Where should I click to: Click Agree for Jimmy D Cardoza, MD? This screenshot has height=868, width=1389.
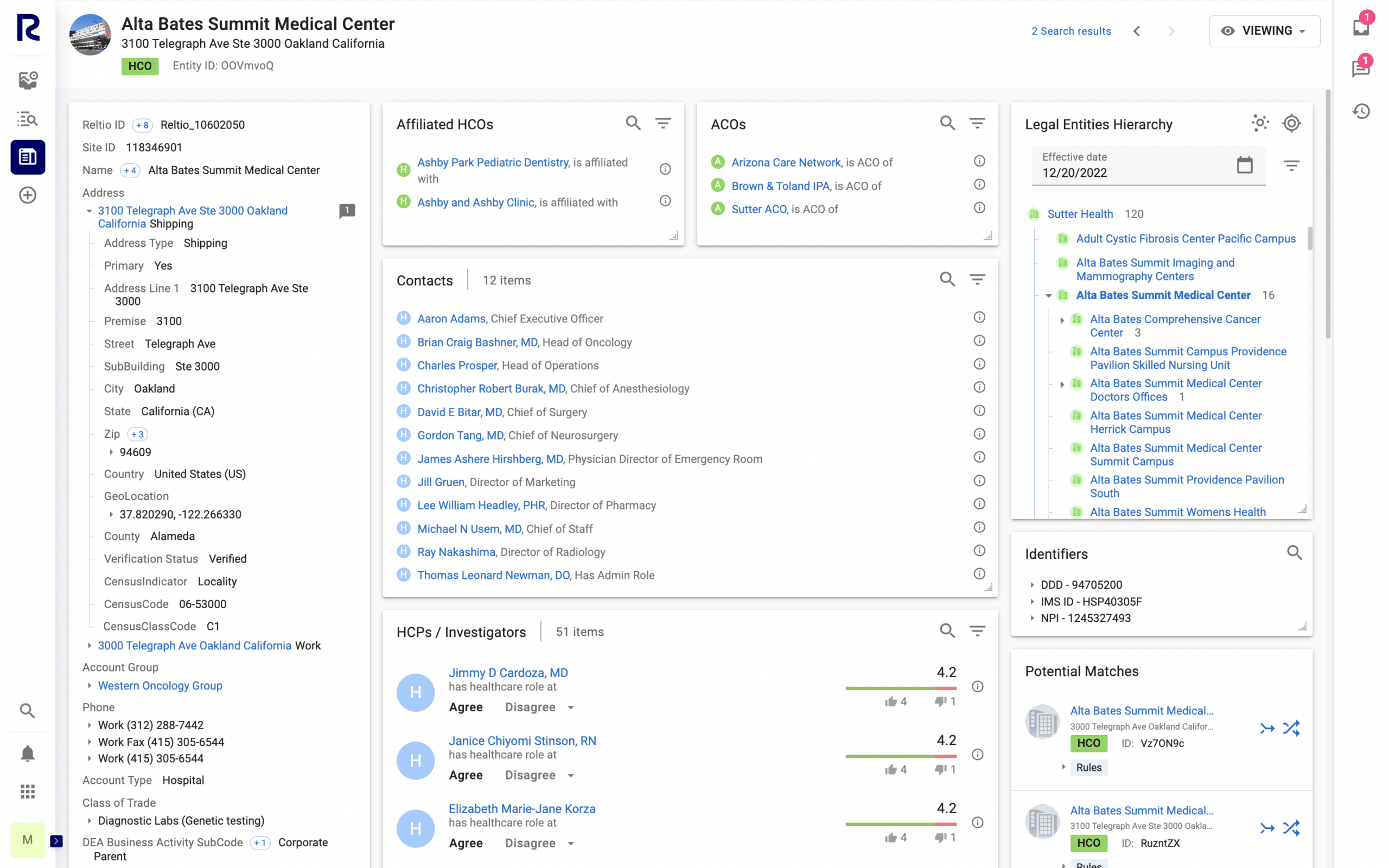(x=466, y=707)
